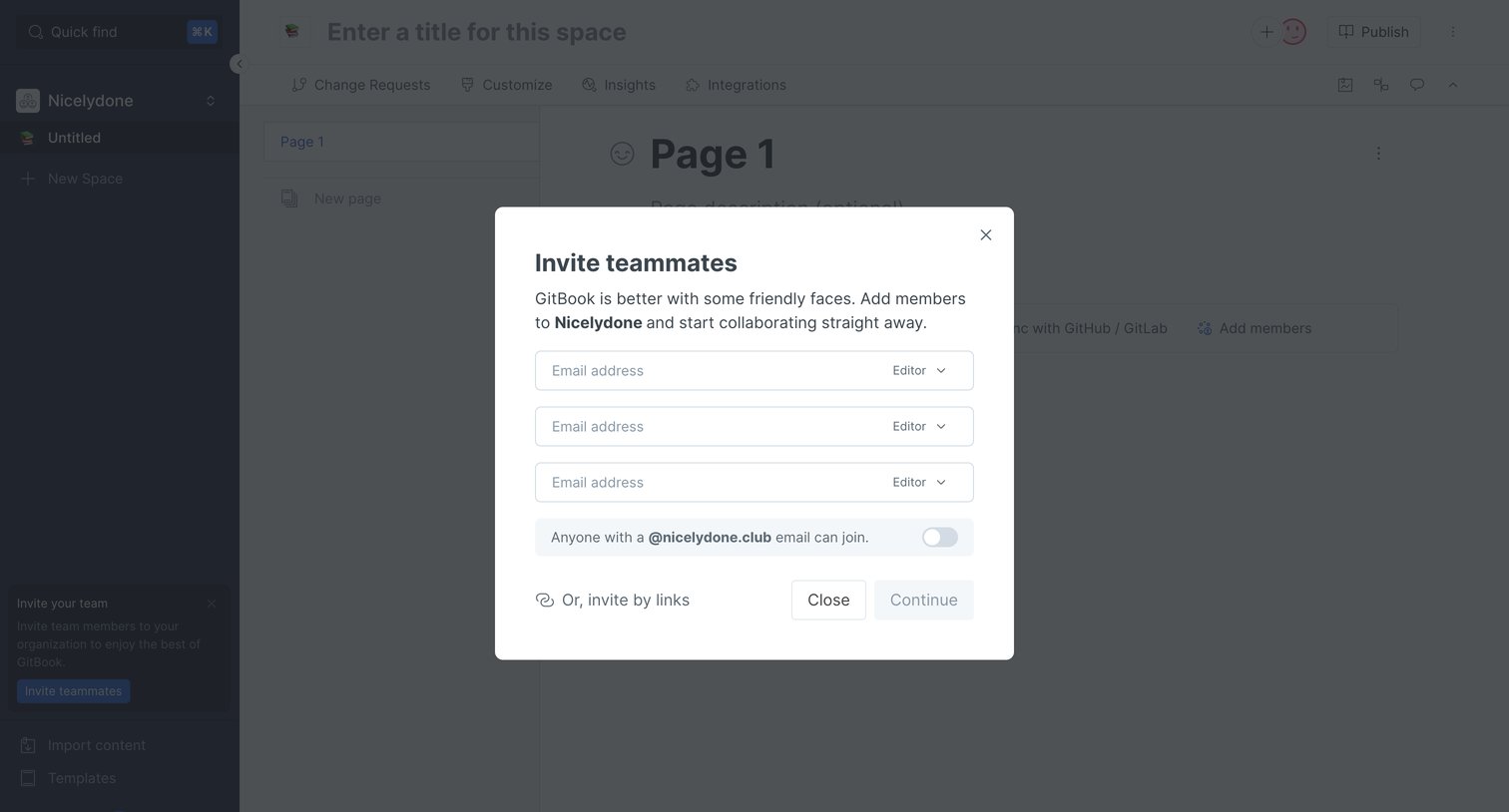Open Page 1 options three-dot menu
The image size is (1509, 812).
[x=1378, y=154]
